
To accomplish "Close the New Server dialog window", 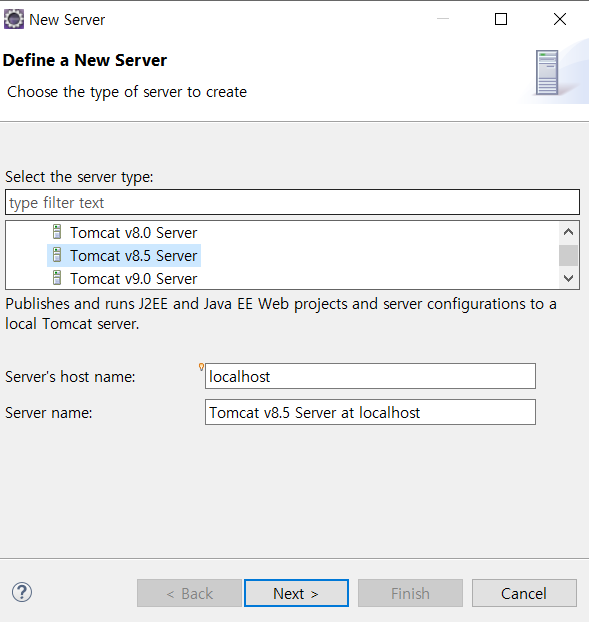I will [x=560, y=19].
